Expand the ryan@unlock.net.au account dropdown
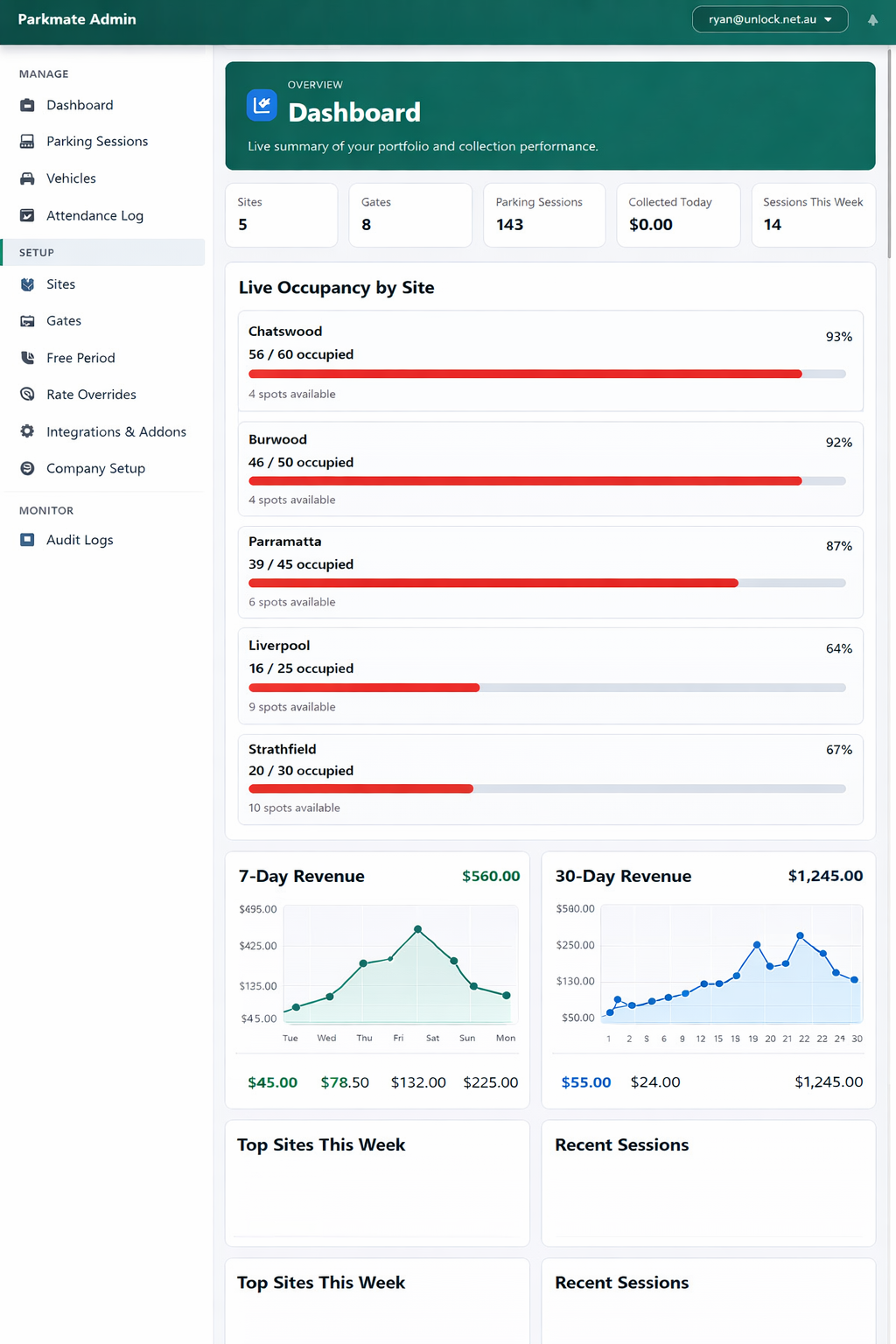 (x=769, y=18)
